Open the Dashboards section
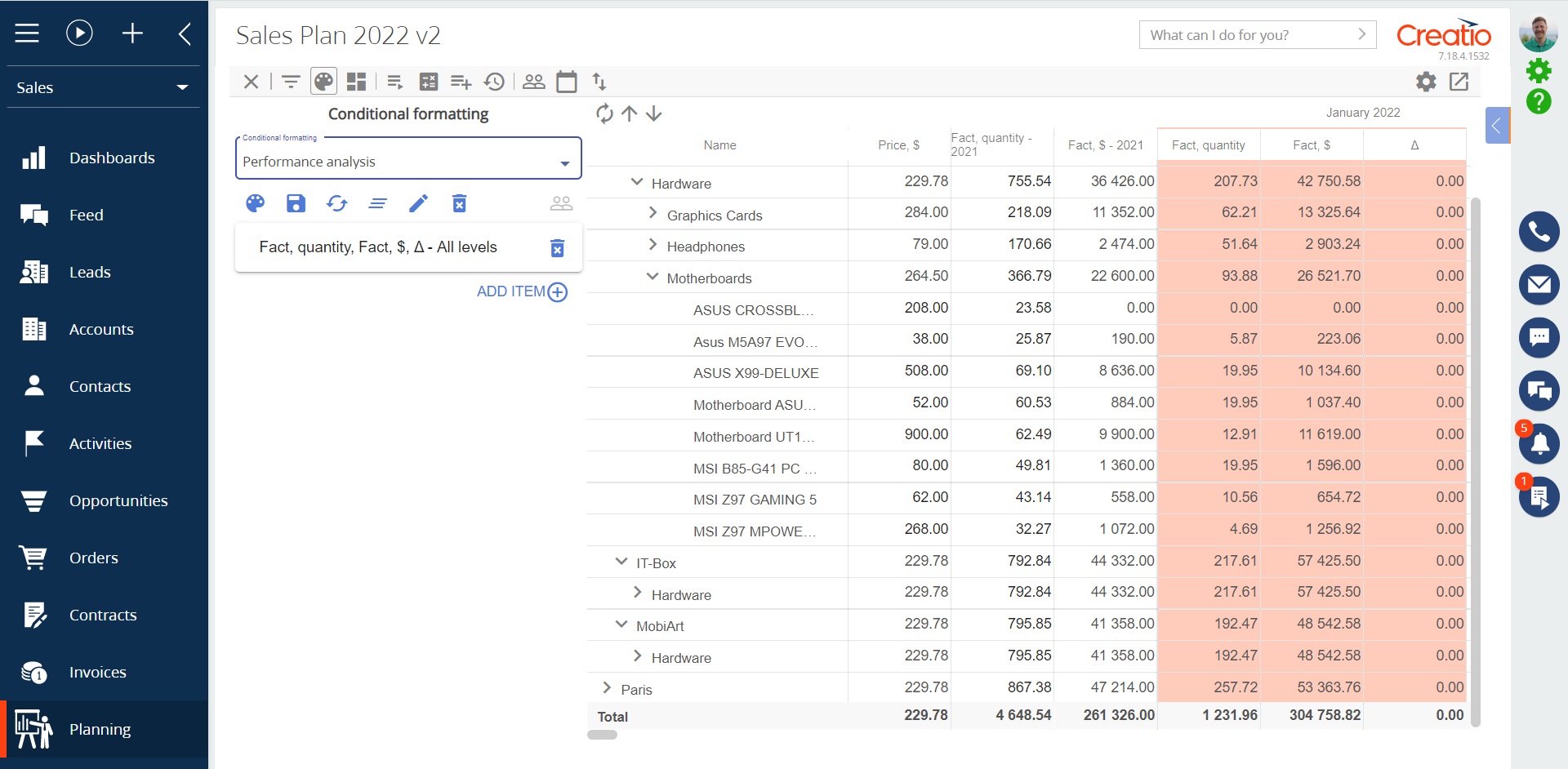Viewport: 1568px width, 769px height. point(113,158)
